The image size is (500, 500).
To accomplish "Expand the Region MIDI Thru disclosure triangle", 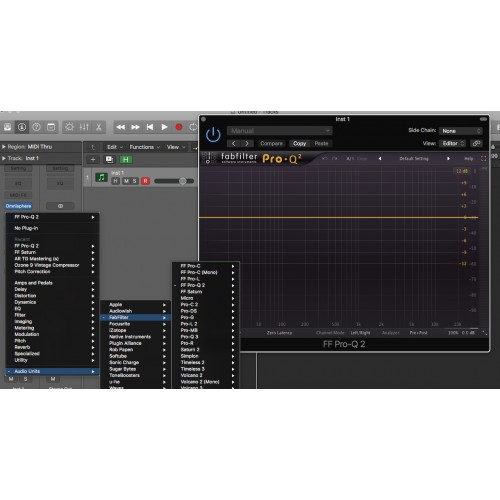I will coord(4,147).
